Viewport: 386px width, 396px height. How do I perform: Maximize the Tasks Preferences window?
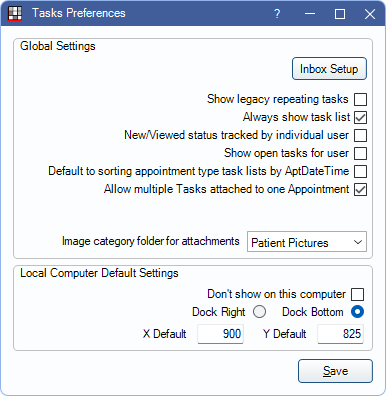[340, 14]
